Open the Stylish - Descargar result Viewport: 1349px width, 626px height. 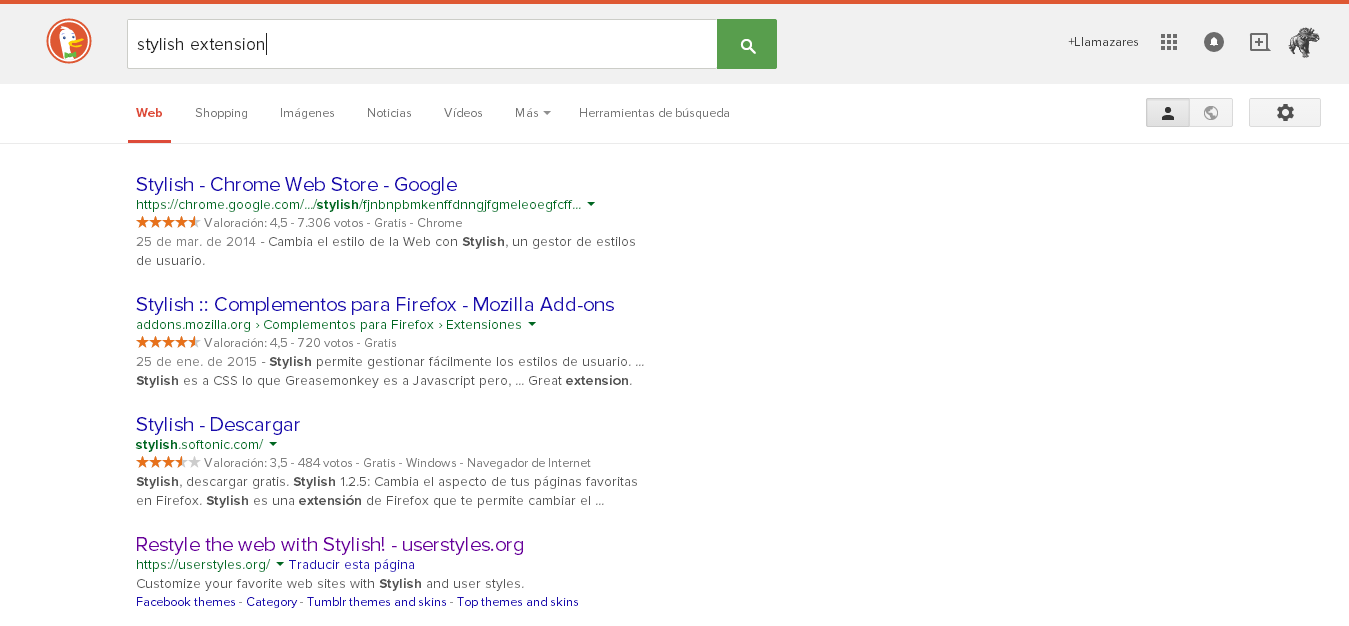[x=218, y=424]
